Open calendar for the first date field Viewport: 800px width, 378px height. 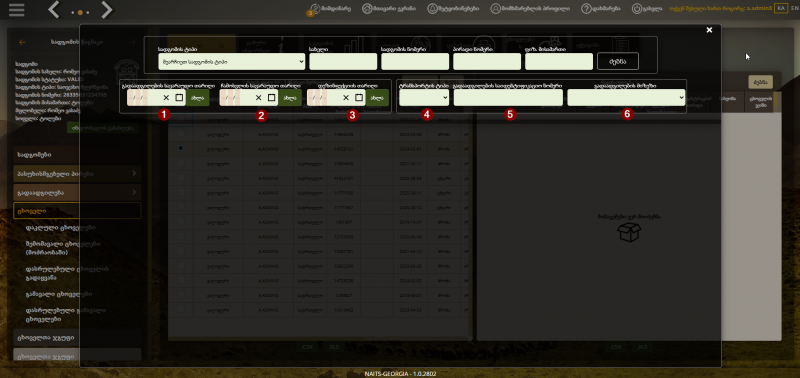(179, 97)
